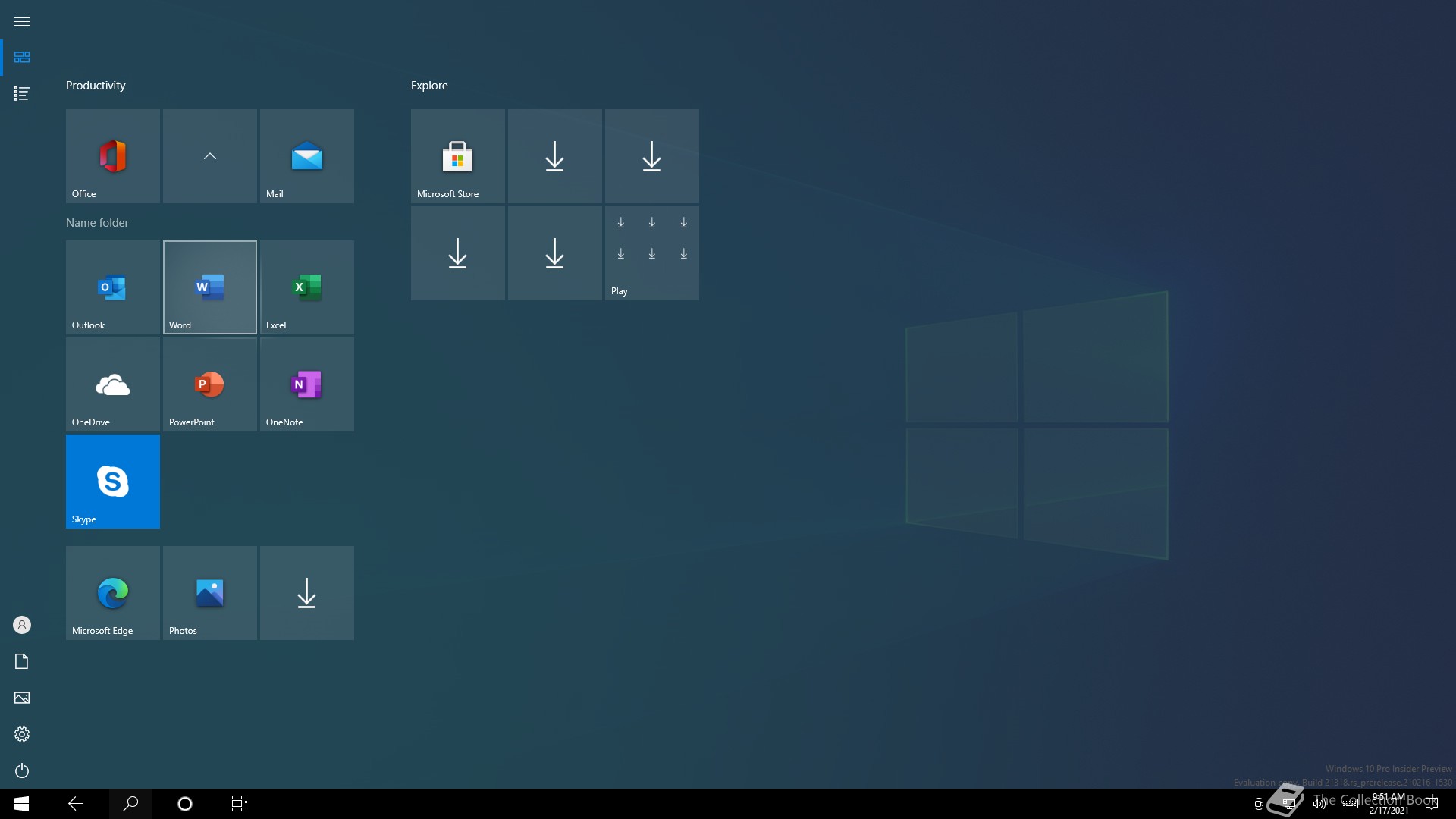Open the Office tile
The image size is (1456, 819).
(x=113, y=156)
